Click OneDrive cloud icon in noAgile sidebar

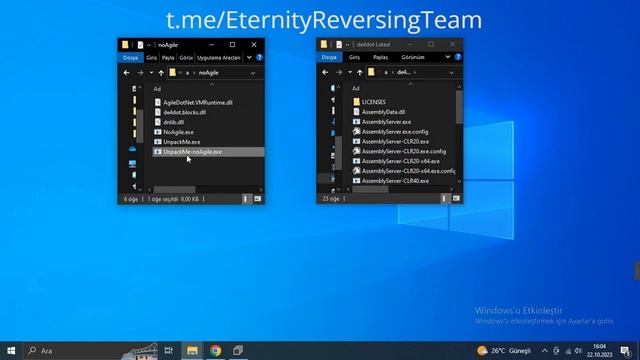(132, 149)
